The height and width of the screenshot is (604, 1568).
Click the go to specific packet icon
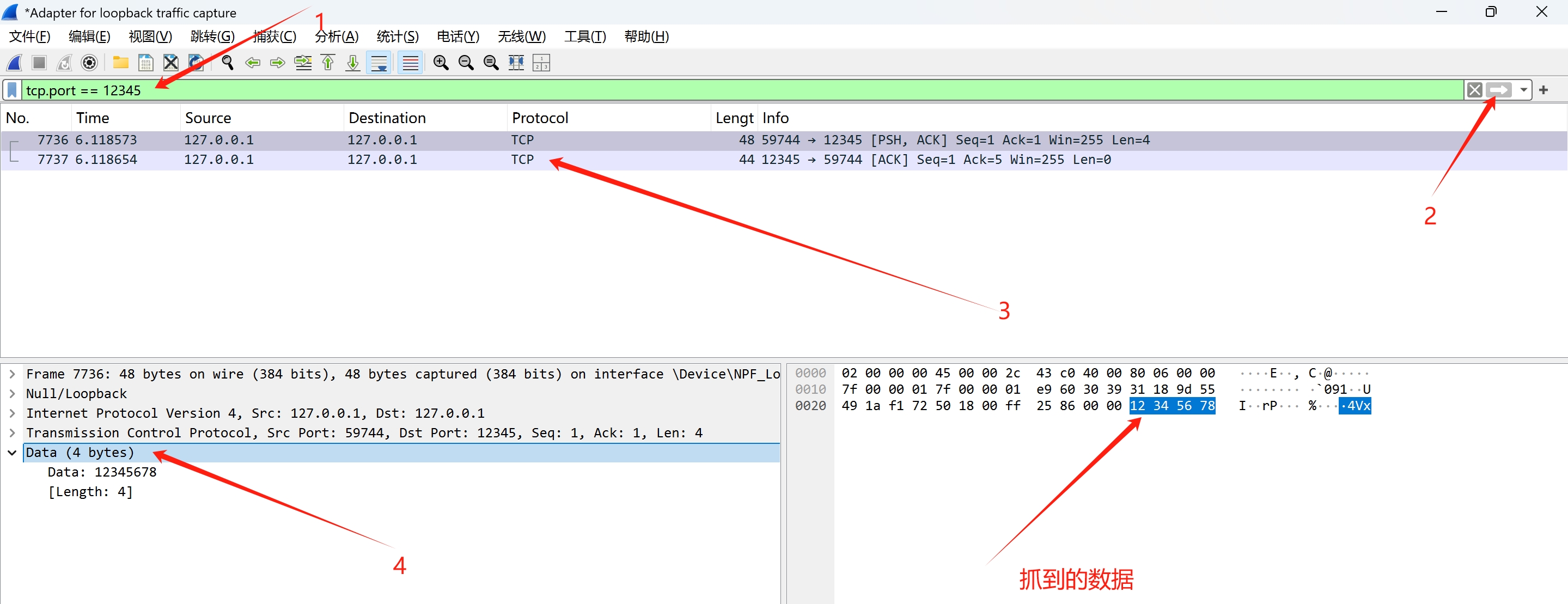click(303, 63)
